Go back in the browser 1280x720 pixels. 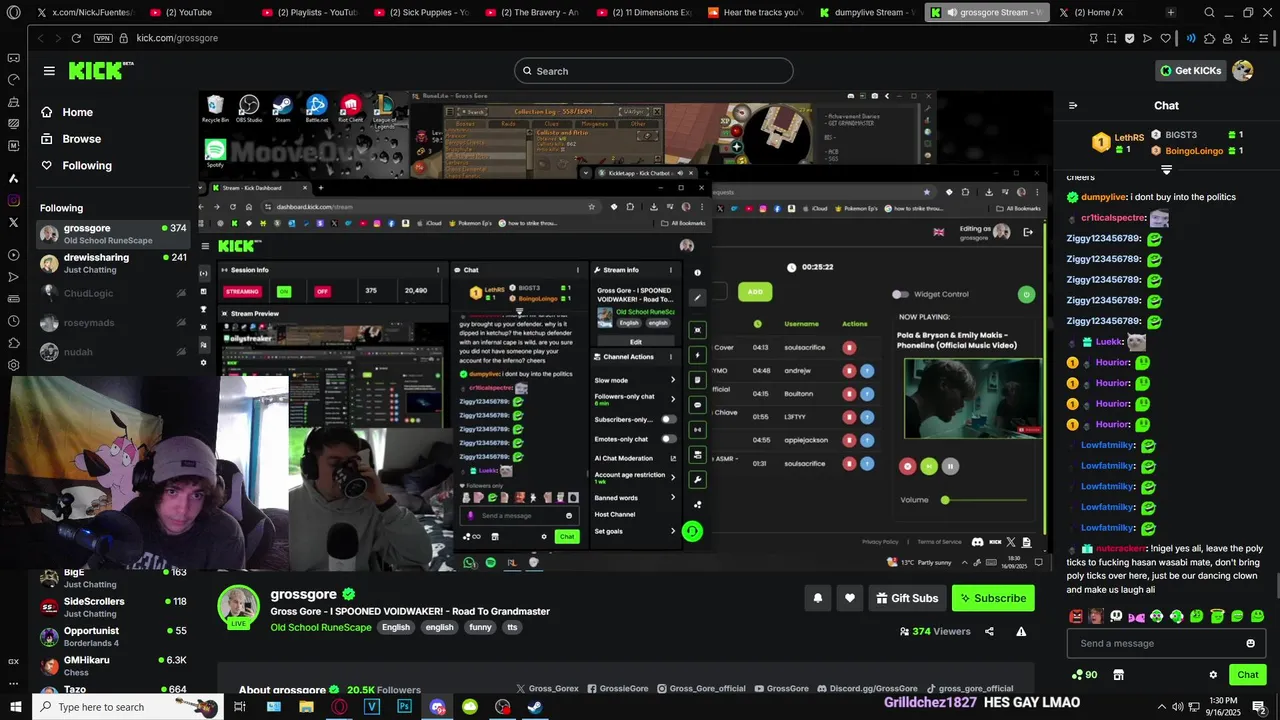[40, 38]
